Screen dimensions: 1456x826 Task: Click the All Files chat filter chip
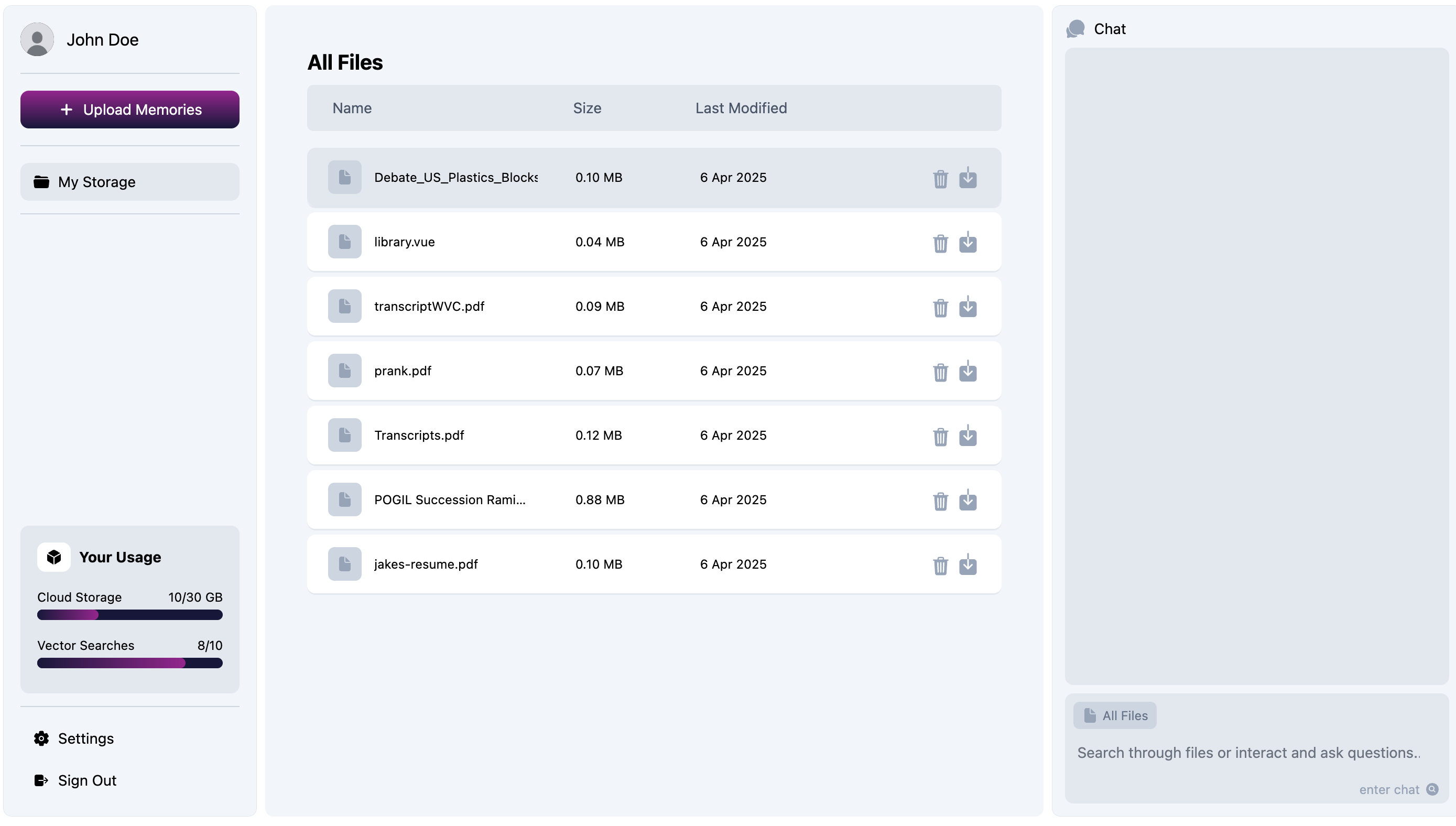(x=1114, y=715)
